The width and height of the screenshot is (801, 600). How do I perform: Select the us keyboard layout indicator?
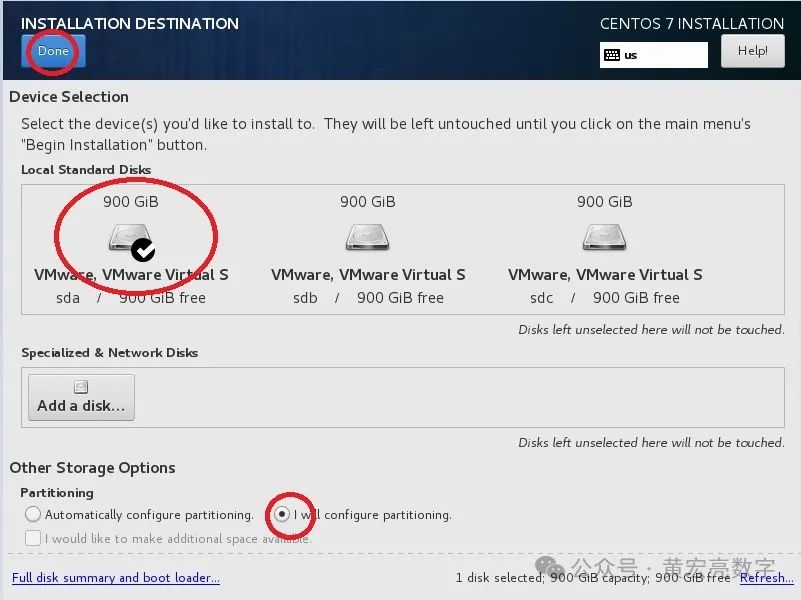click(653, 55)
